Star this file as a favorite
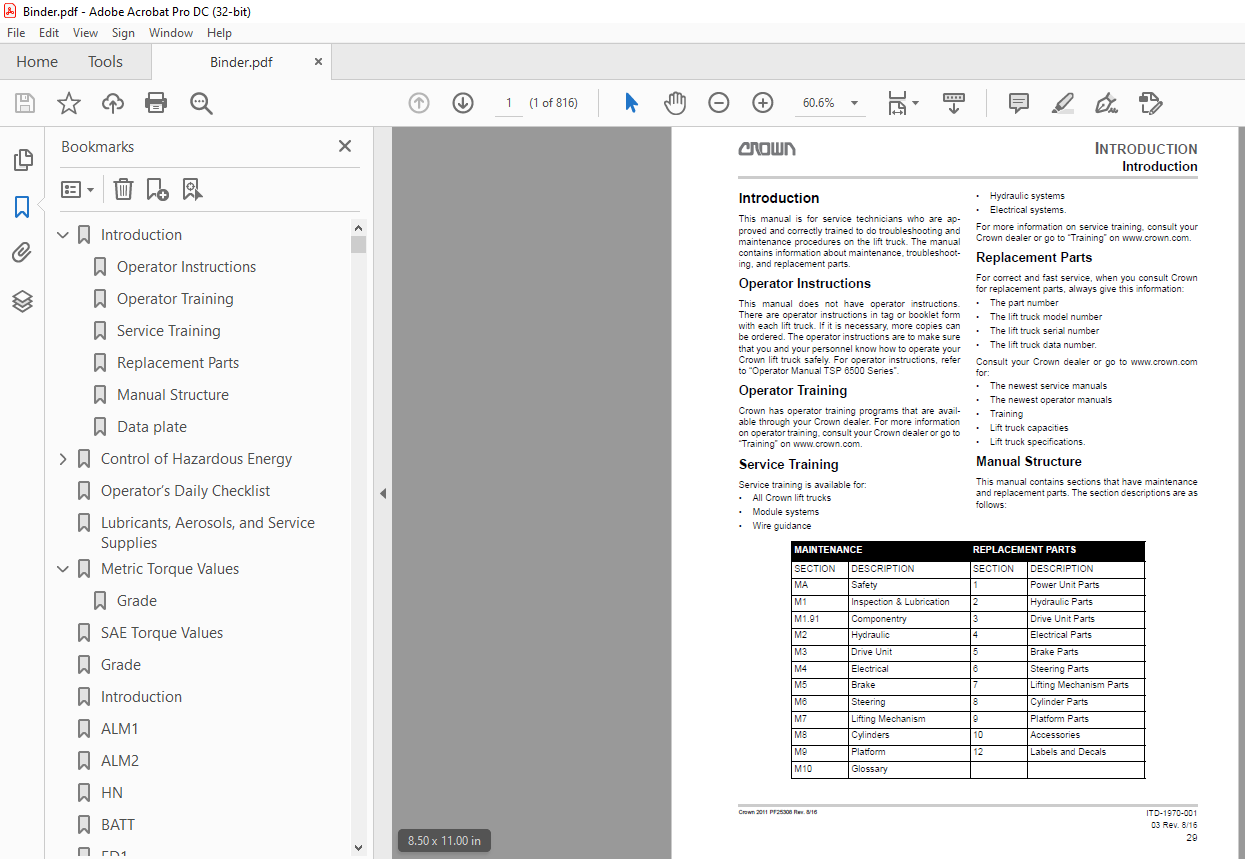 point(68,103)
